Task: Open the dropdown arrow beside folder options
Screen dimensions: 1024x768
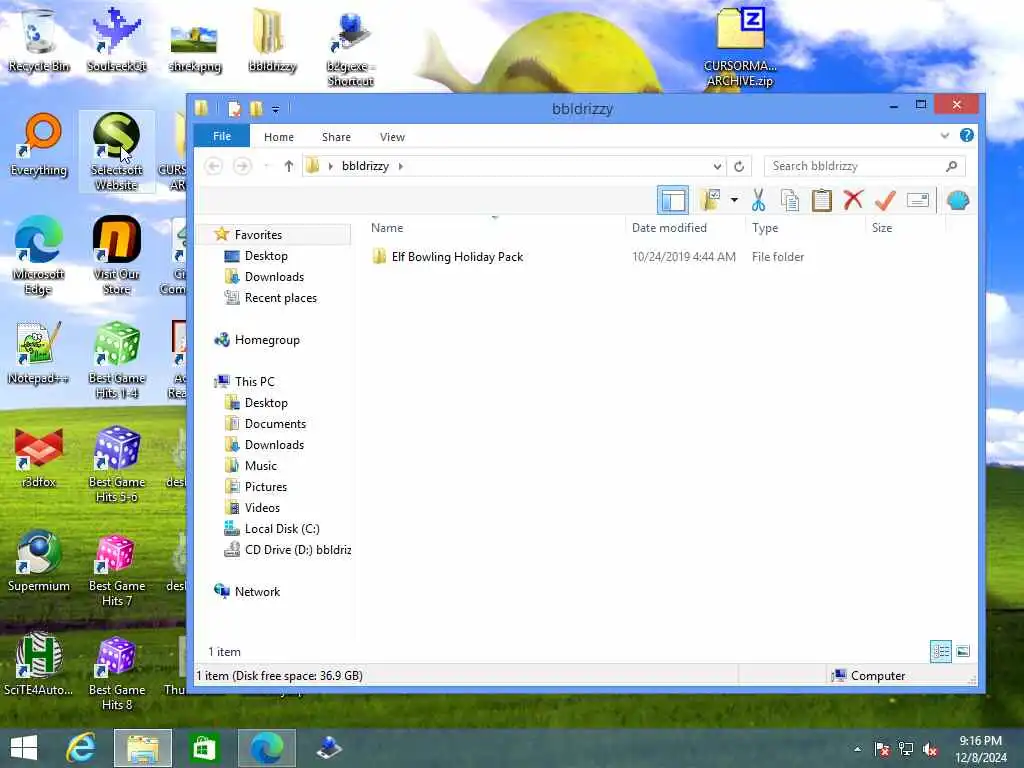Action: (734, 200)
